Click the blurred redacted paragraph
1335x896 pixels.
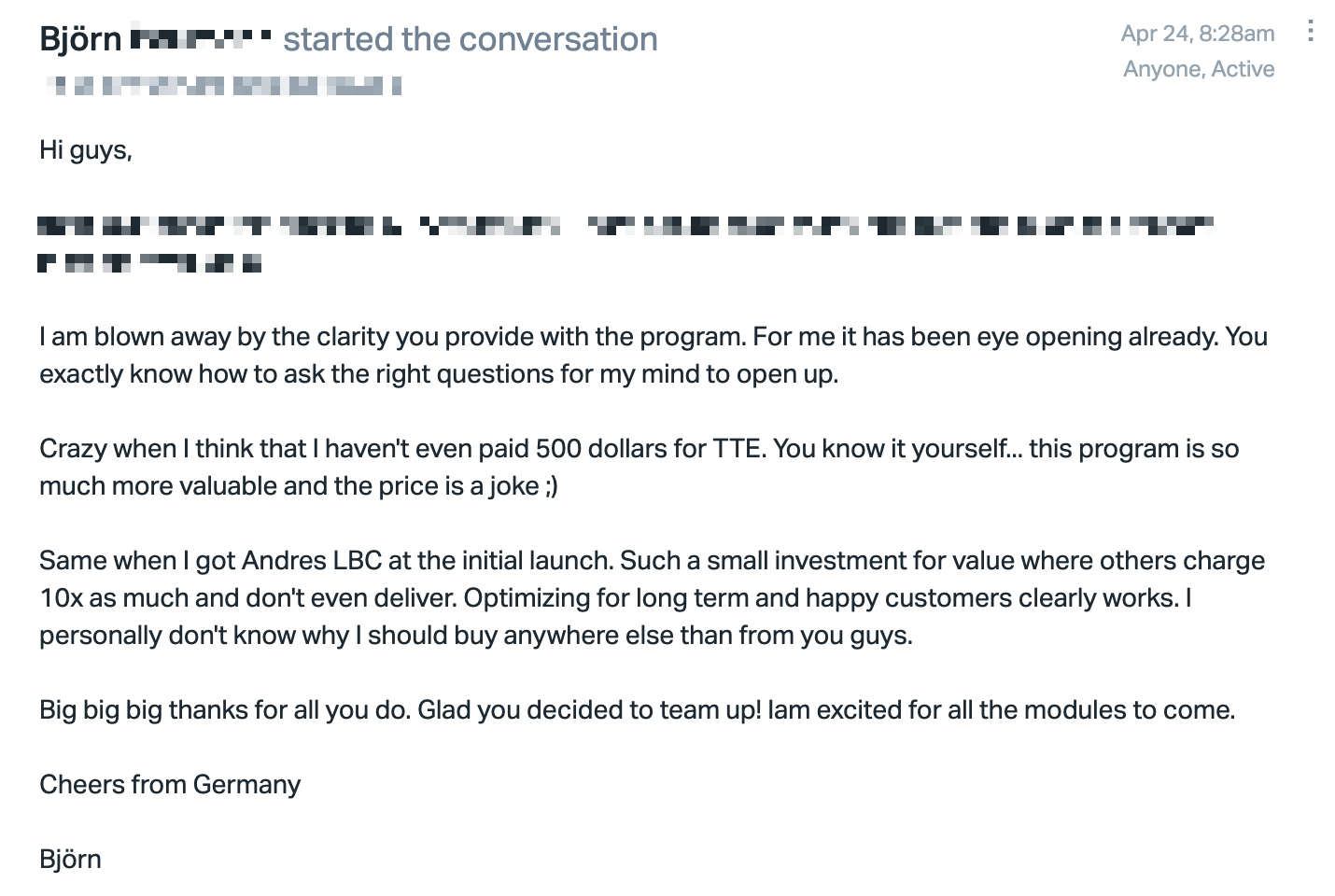(x=625, y=244)
